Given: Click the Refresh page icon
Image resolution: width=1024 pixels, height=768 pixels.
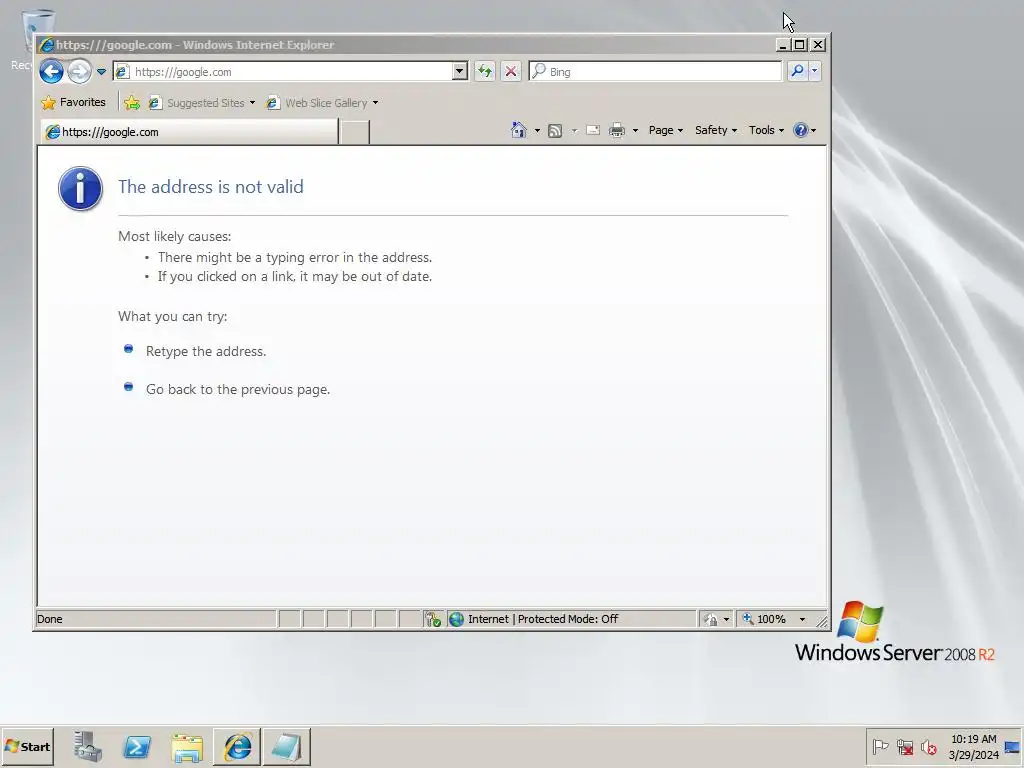Looking at the screenshot, I should tap(485, 71).
